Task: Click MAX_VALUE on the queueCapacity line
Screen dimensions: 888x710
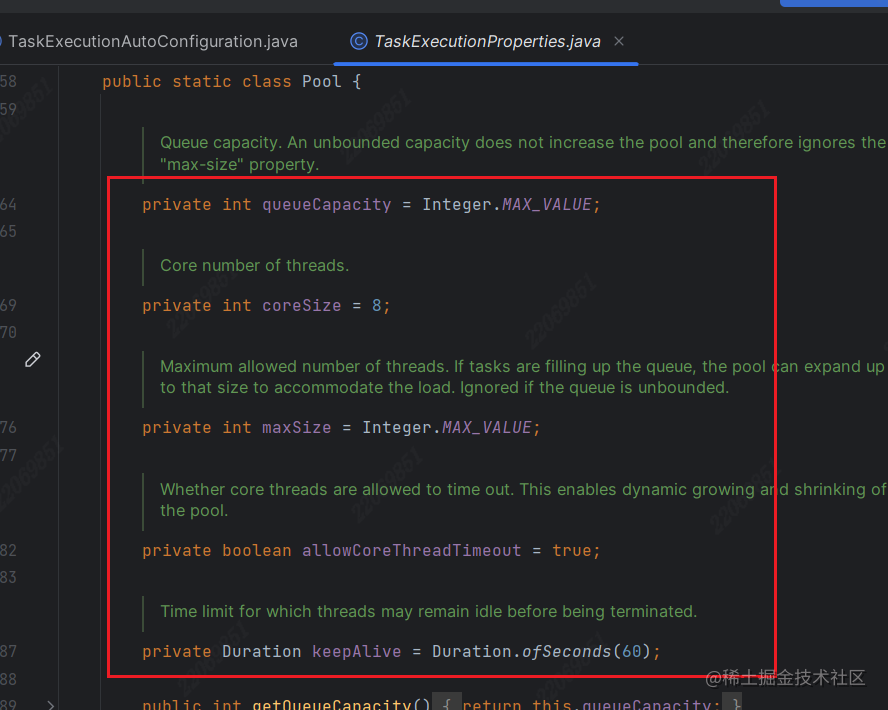Action: [x=548, y=205]
